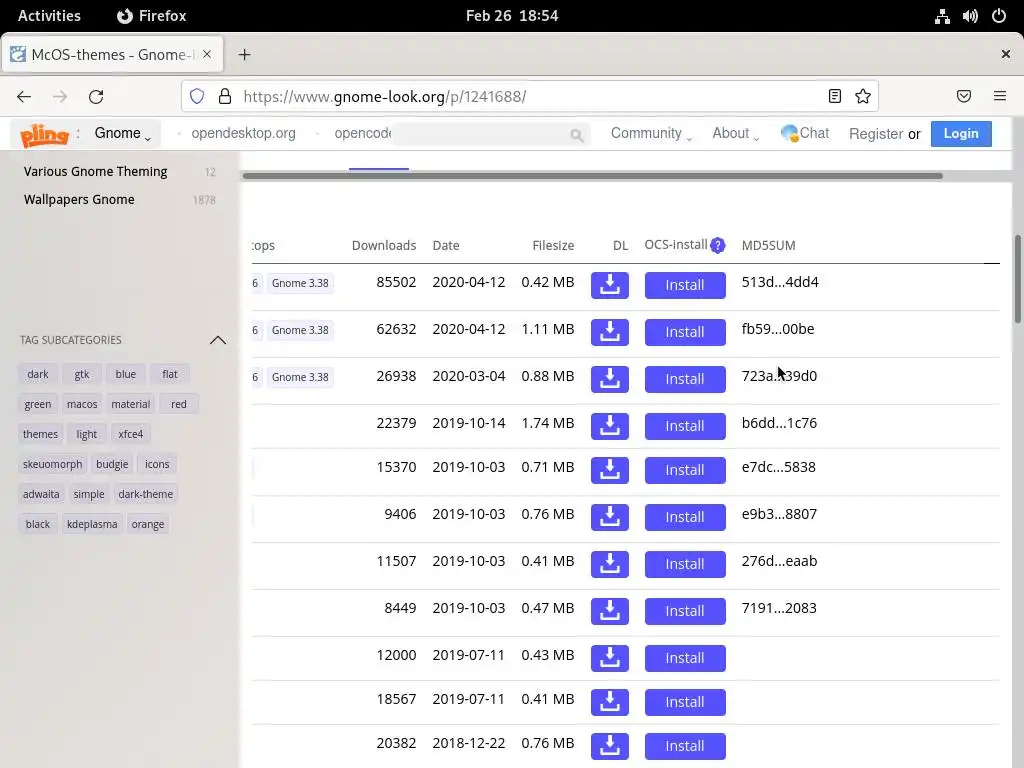Image resolution: width=1024 pixels, height=768 pixels.
Task: Select the xfce4 tag
Action: point(130,434)
